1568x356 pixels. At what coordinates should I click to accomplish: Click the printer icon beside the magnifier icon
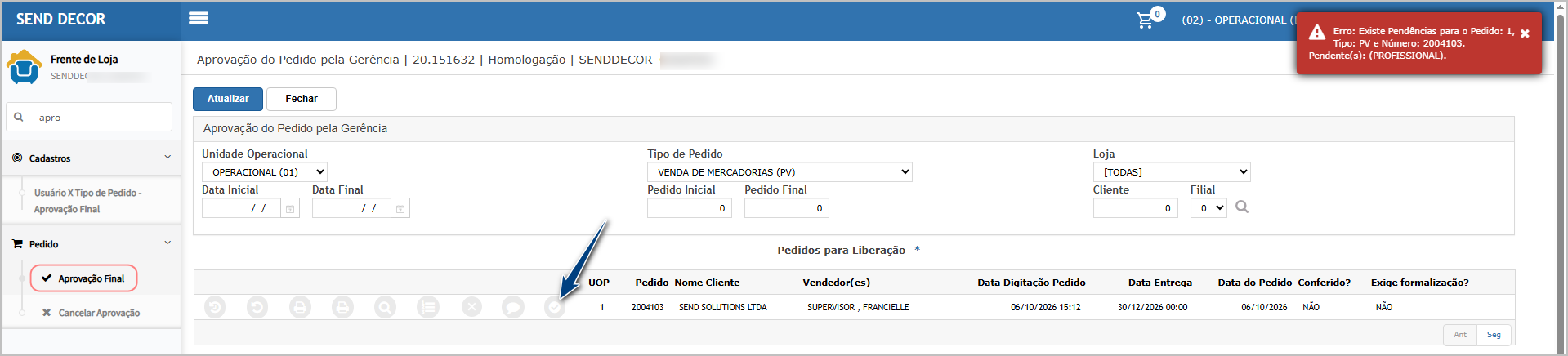pyautogui.click(x=342, y=307)
